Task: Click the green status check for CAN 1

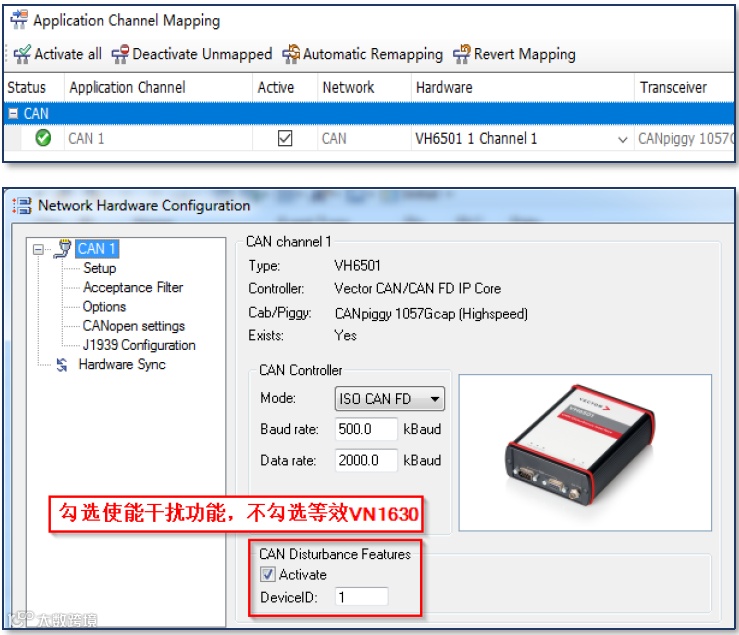Action: click(x=43, y=138)
